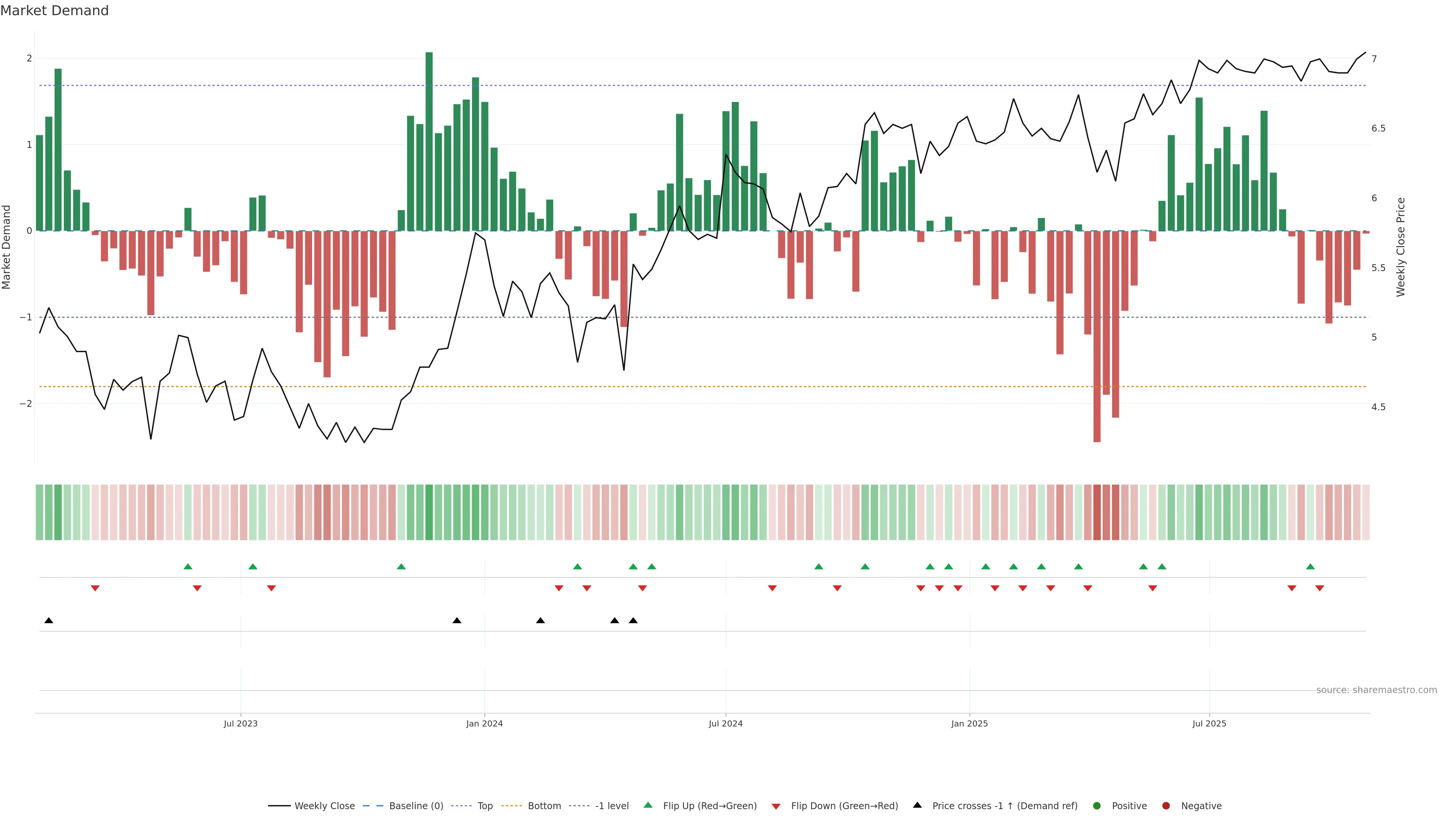The height and width of the screenshot is (819, 1456).
Task: Click the source: sharemaestro.com text
Action: point(1376,690)
